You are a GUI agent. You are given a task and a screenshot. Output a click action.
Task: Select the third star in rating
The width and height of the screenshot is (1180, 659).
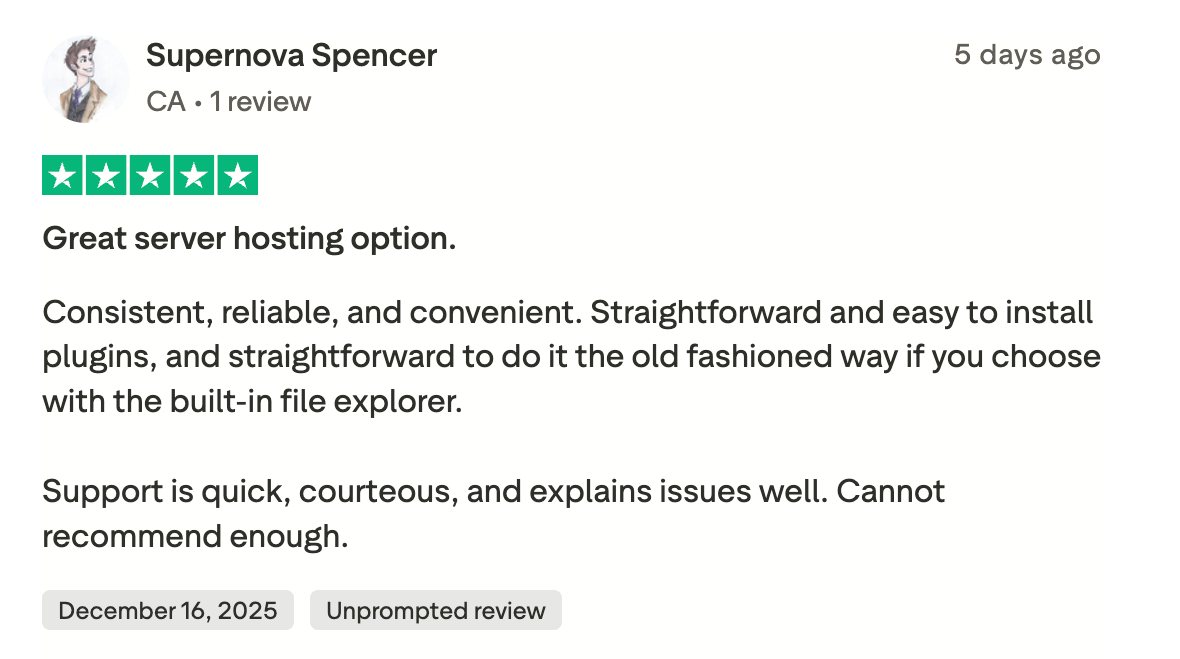(150, 176)
